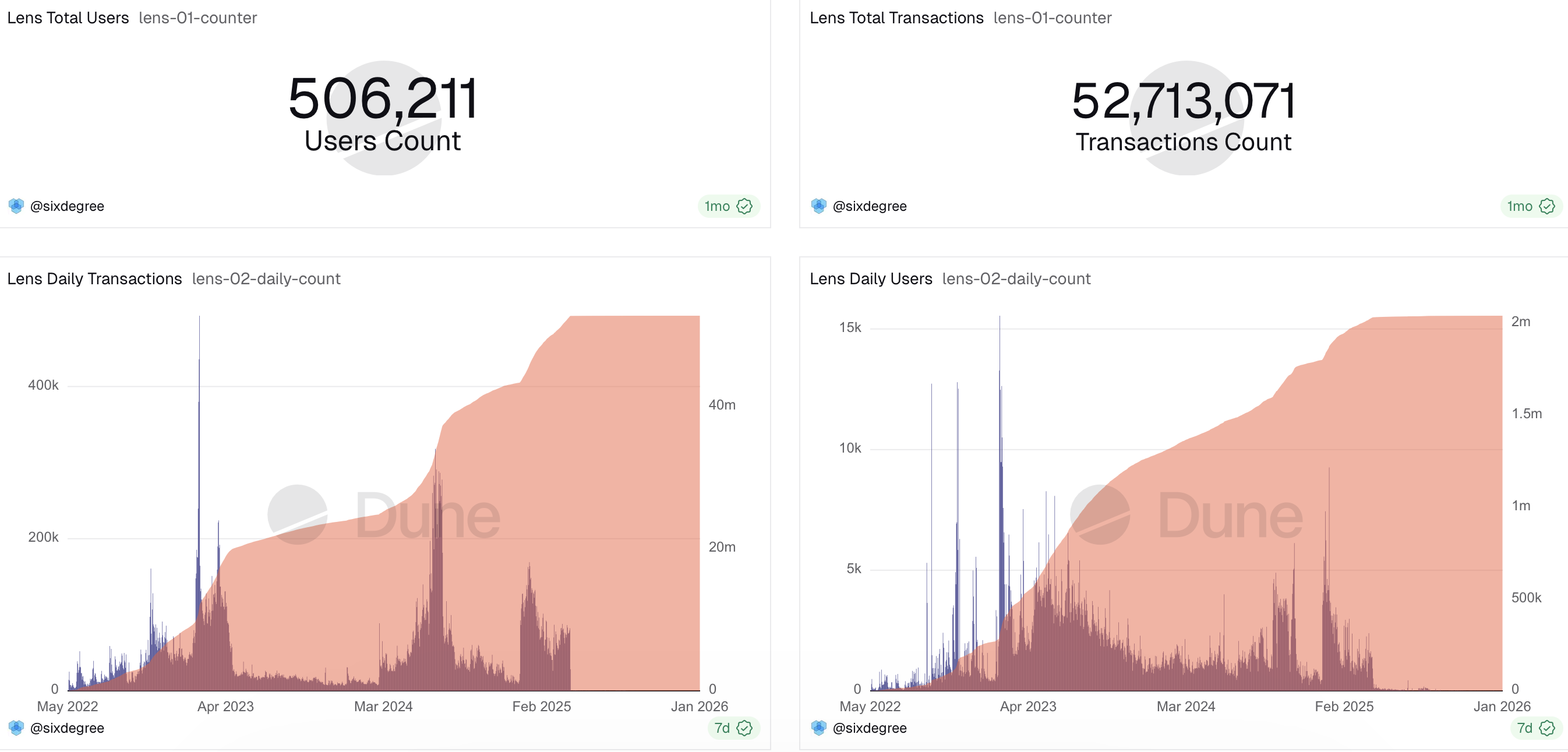
Task: Click the @sixdegree avatar icon on Lens Daily Users
Action: [818, 728]
